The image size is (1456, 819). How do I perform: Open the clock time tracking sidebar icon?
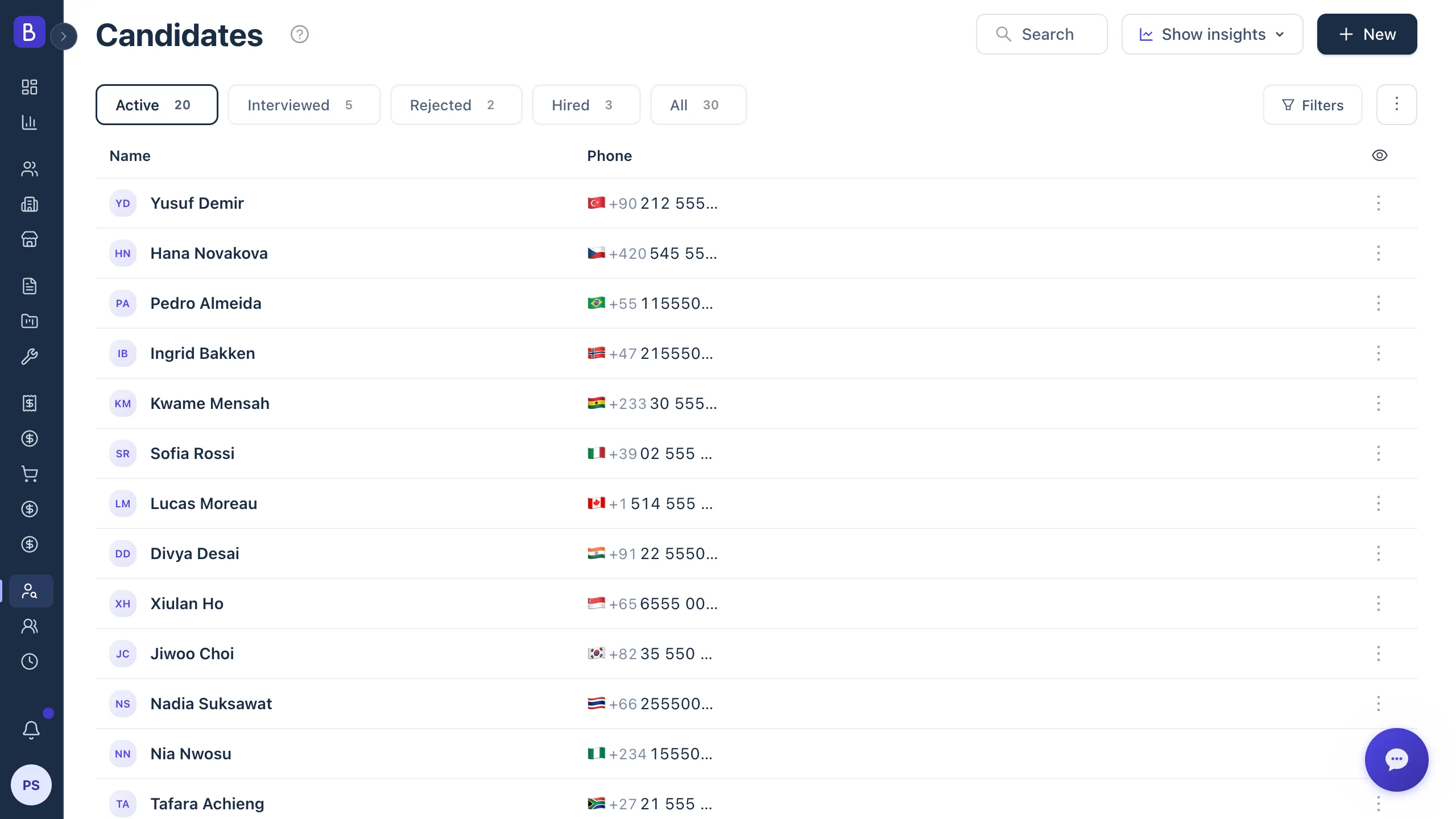(30, 661)
